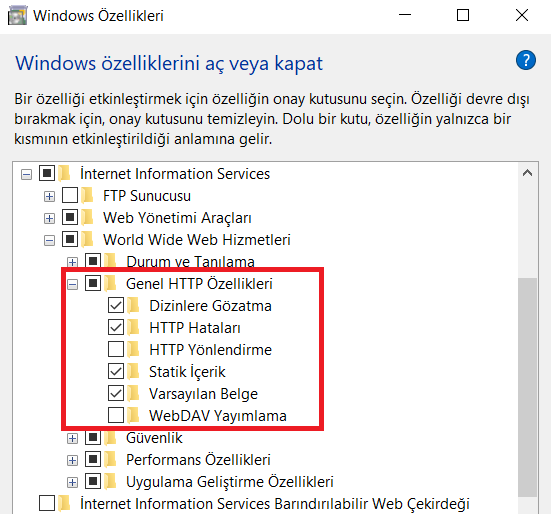Select the Statik İçerik folder icon
Viewport: 551px width, 514px height.
pyautogui.click(x=134, y=372)
